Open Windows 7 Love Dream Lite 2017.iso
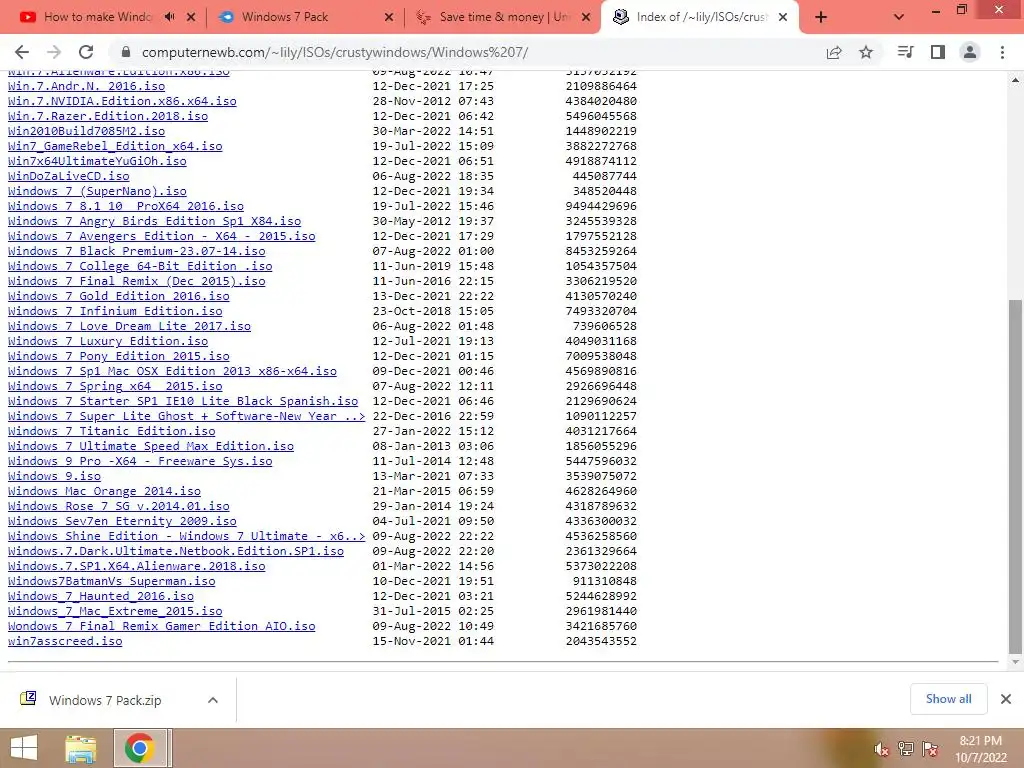Image resolution: width=1024 pixels, height=768 pixels. (x=129, y=327)
